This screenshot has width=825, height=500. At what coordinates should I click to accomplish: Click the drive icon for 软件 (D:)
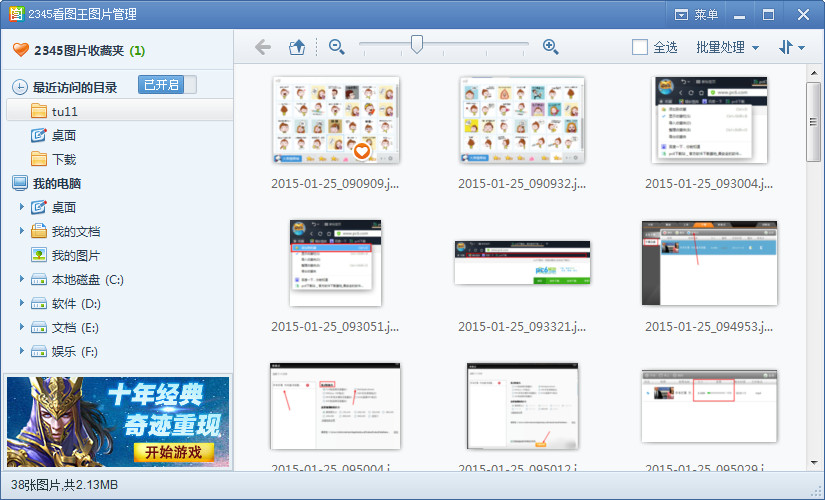coord(39,304)
